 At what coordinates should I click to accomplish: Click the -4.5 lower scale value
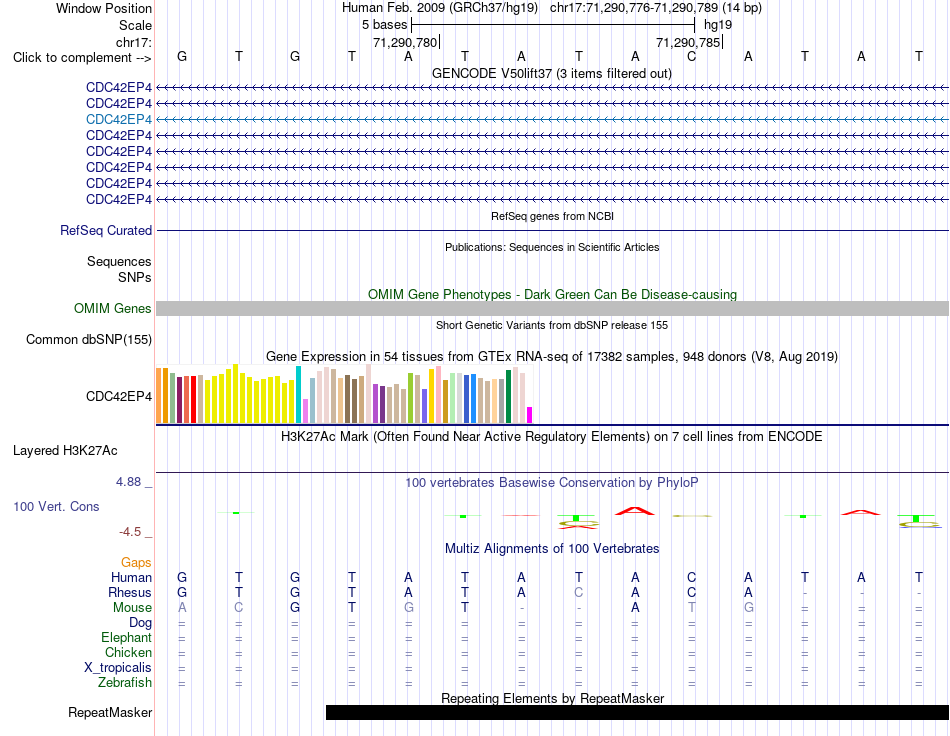click(x=130, y=532)
